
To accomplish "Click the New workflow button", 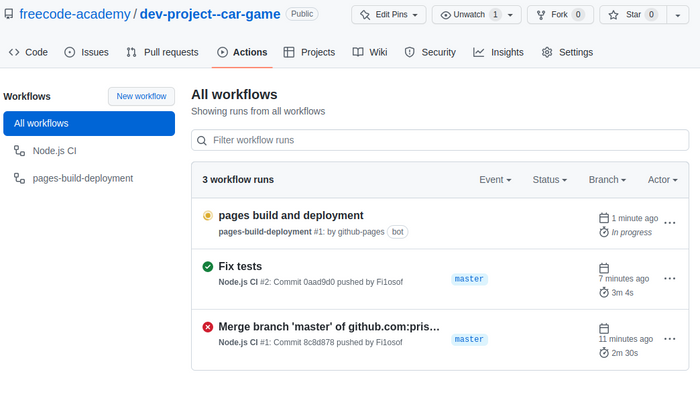I will coord(142,96).
